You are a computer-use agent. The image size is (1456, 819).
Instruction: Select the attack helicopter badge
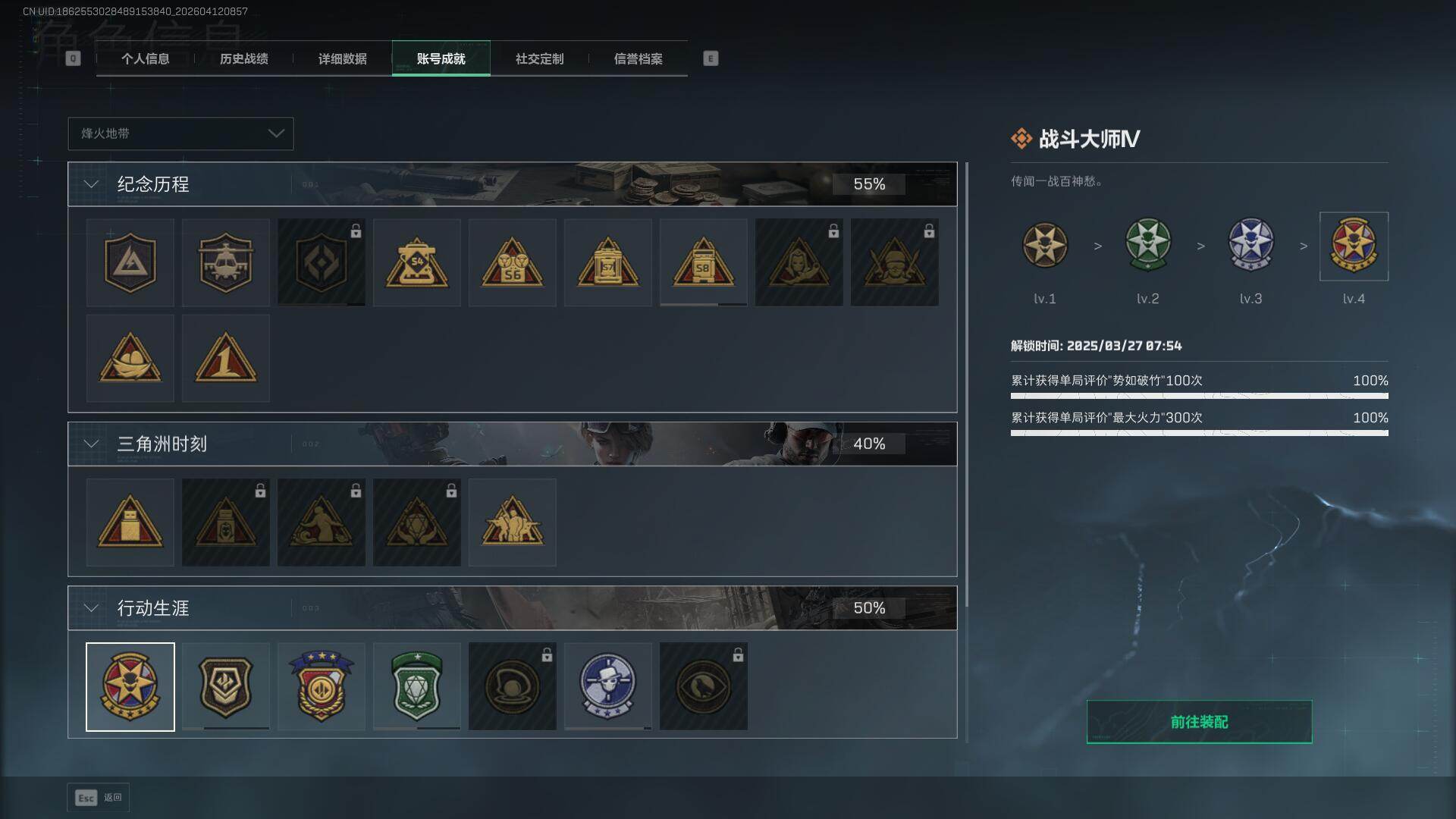(225, 262)
